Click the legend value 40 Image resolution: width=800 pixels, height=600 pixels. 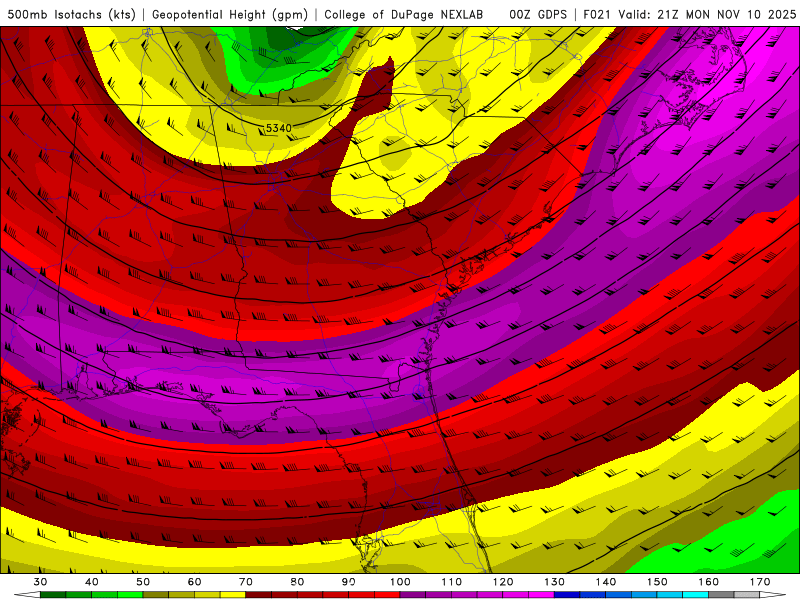[x=92, y=582]
